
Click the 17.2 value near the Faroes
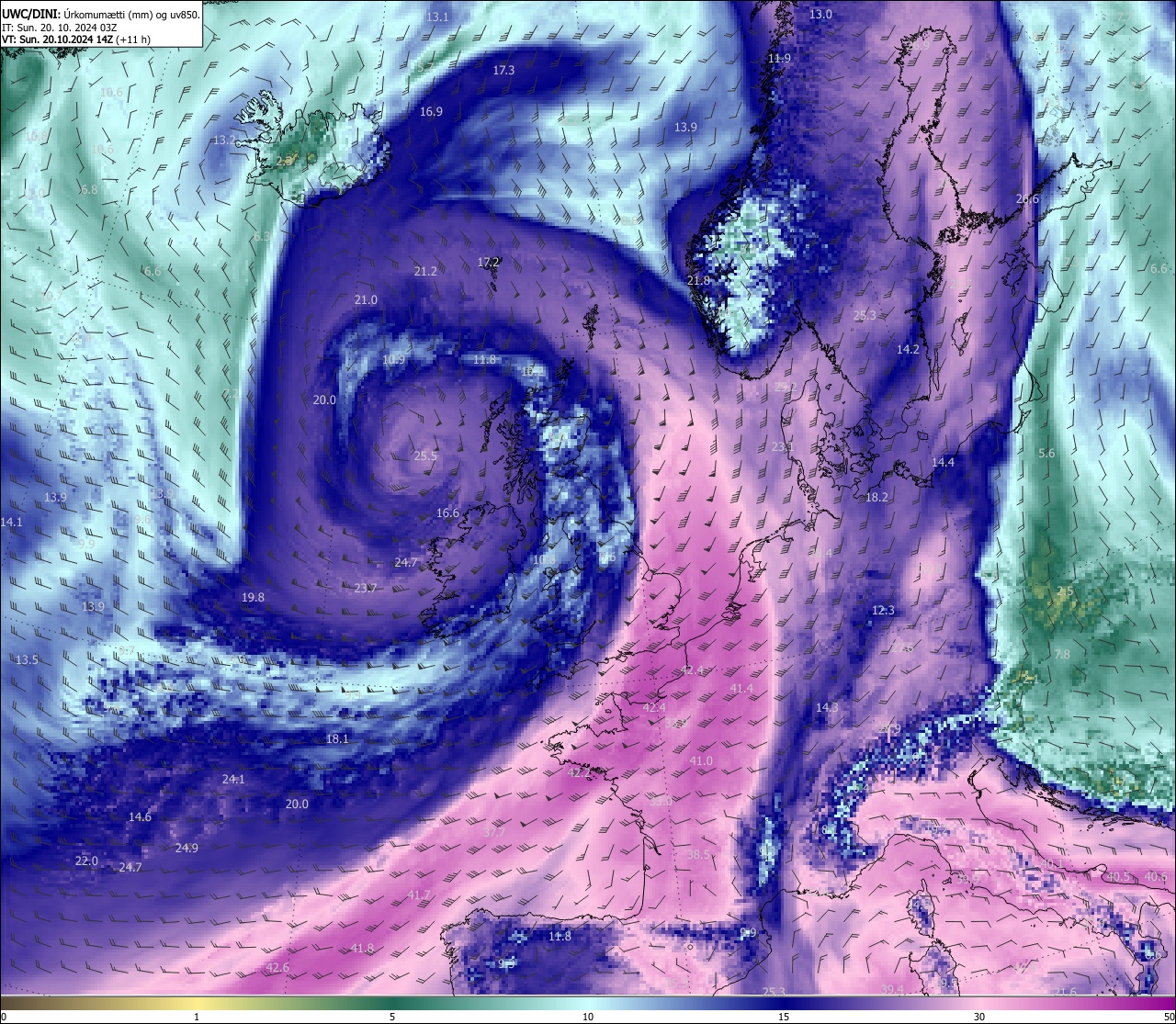(489, 262)
